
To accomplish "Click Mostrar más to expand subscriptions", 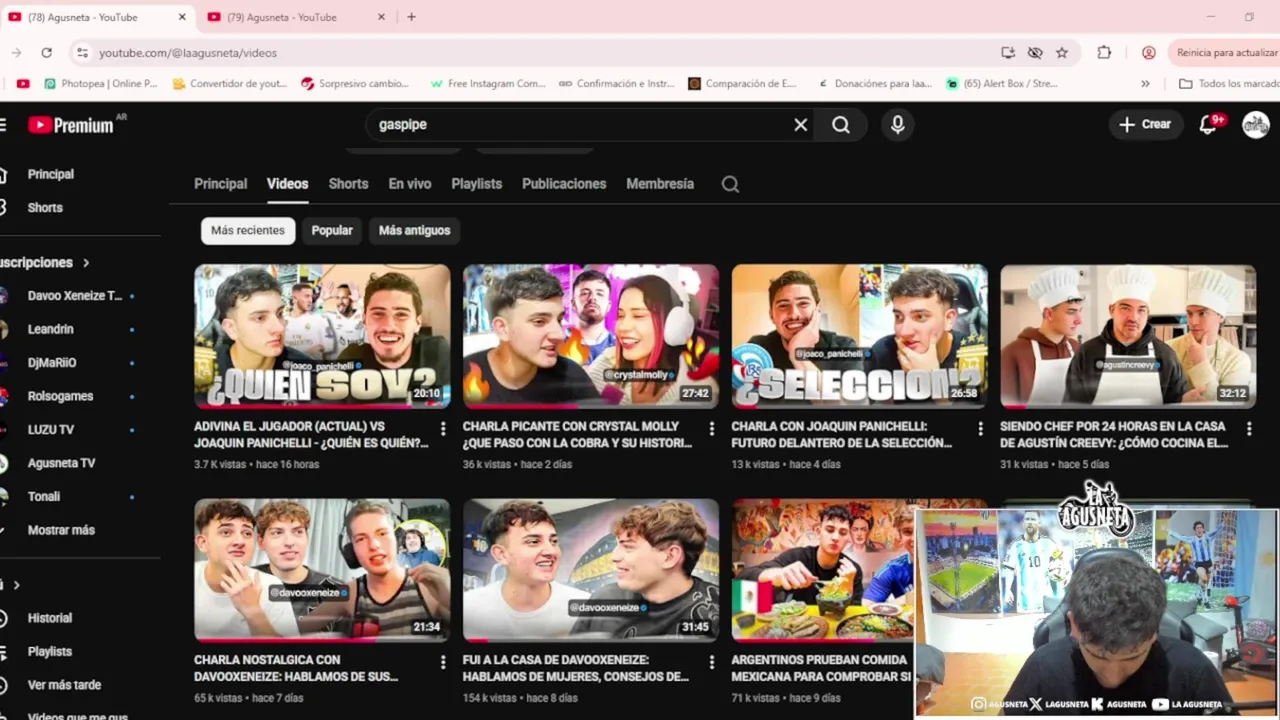I will click(61, 530).
